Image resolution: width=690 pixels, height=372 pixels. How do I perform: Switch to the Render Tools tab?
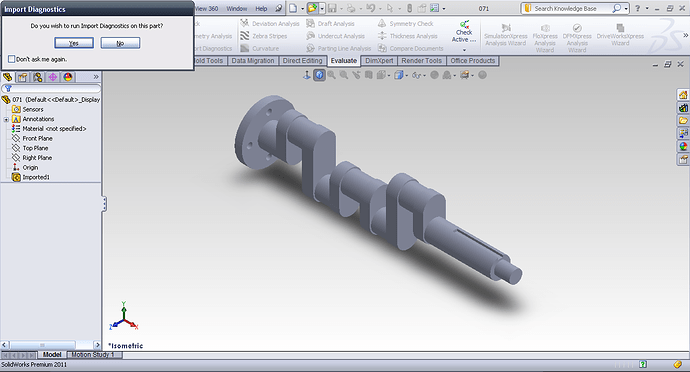(421, 61)
